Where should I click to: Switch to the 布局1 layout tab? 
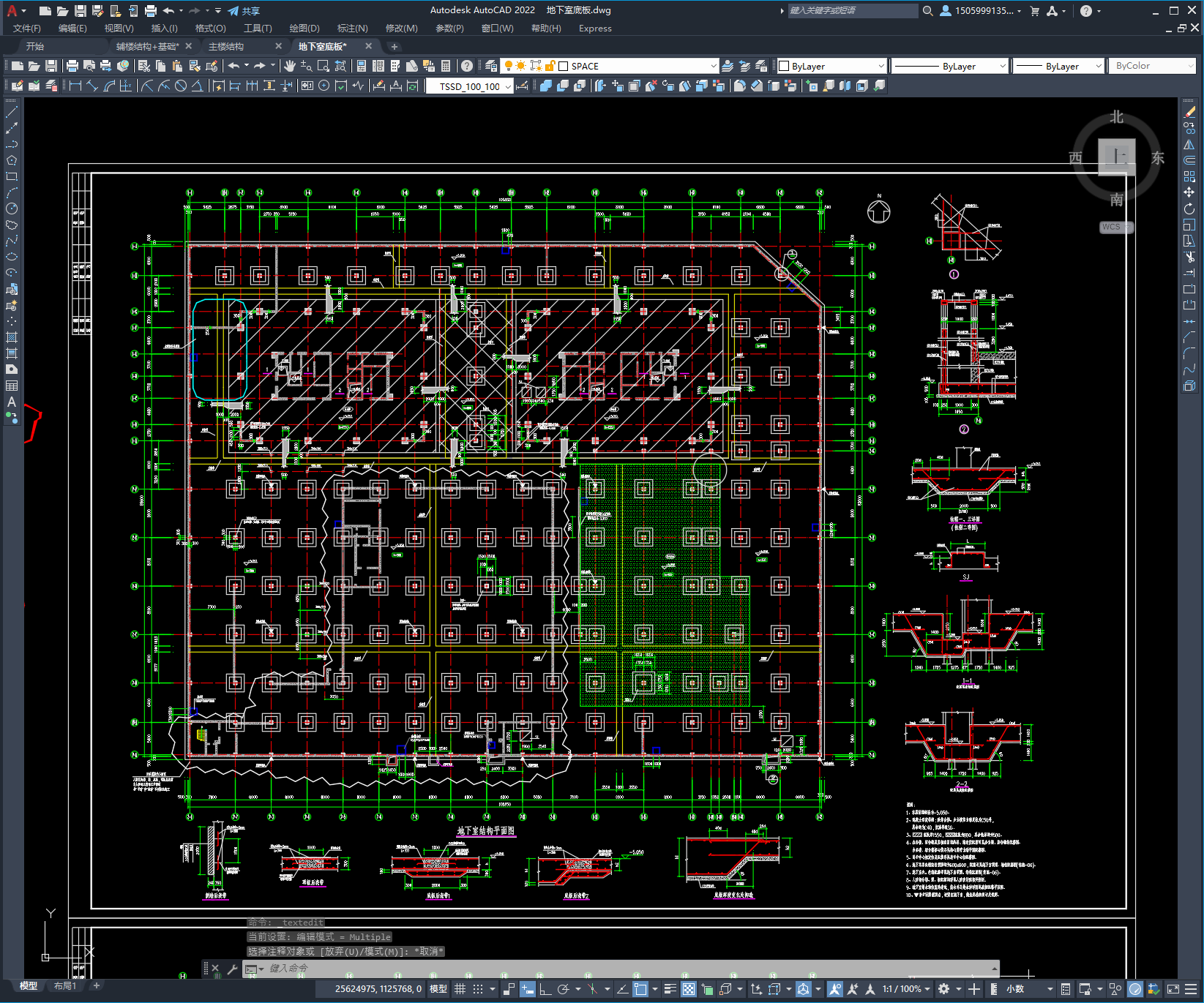pyautogui.click(x=65, y=986)
